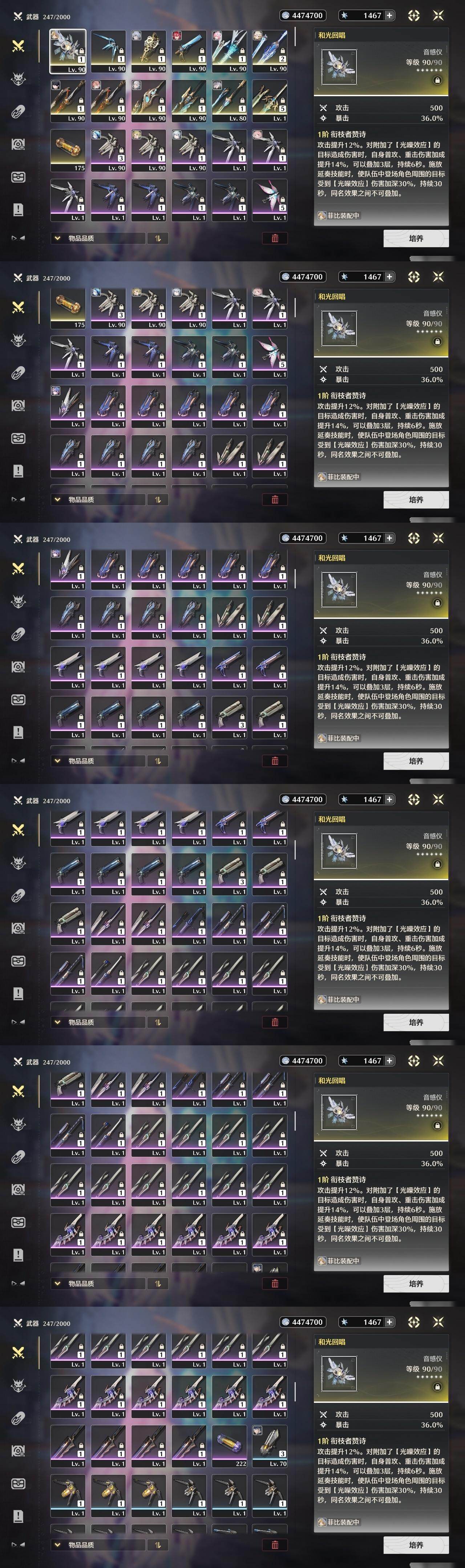Open the echo monster-face category in topmost sidebar
The height and width of the screenshot is (1568, 465).
[x=18, y=78]
